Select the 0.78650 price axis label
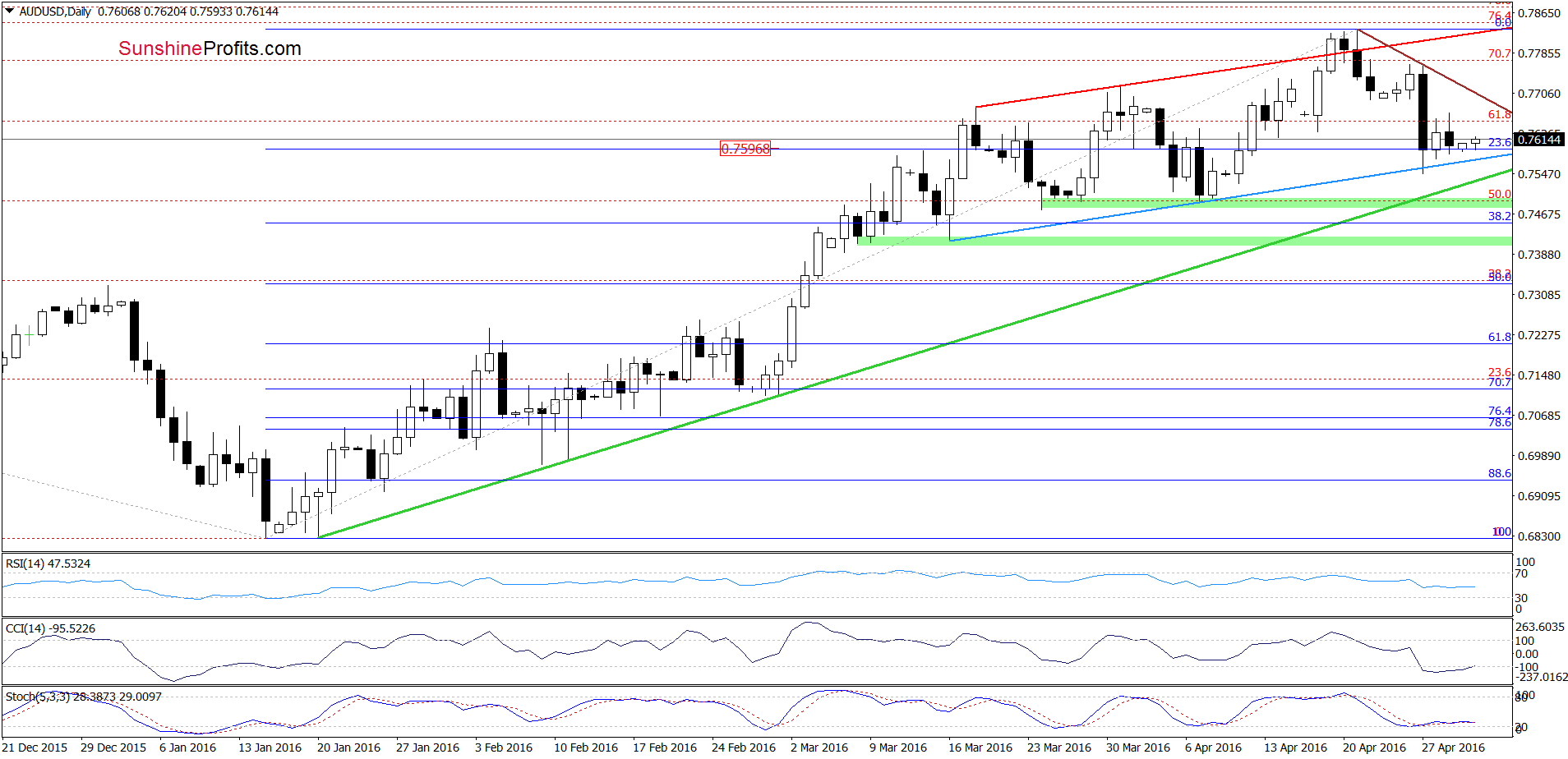The width and height of the screenshot is (1568, 759). click(1539, 13)
